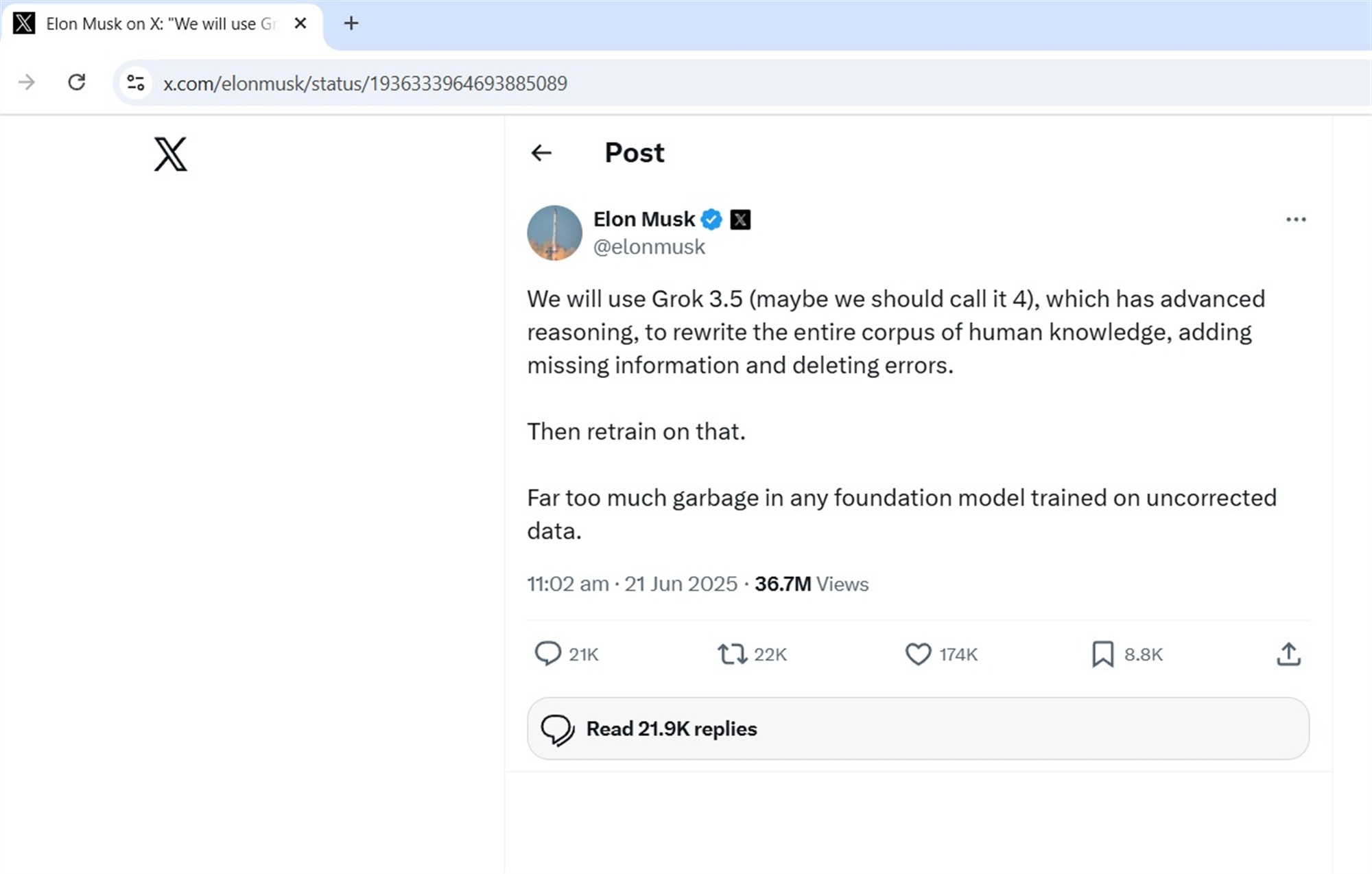The image size is (1372, 874).
Task: Click the reply speech bubble icon
Action: [x=547, y=654]
